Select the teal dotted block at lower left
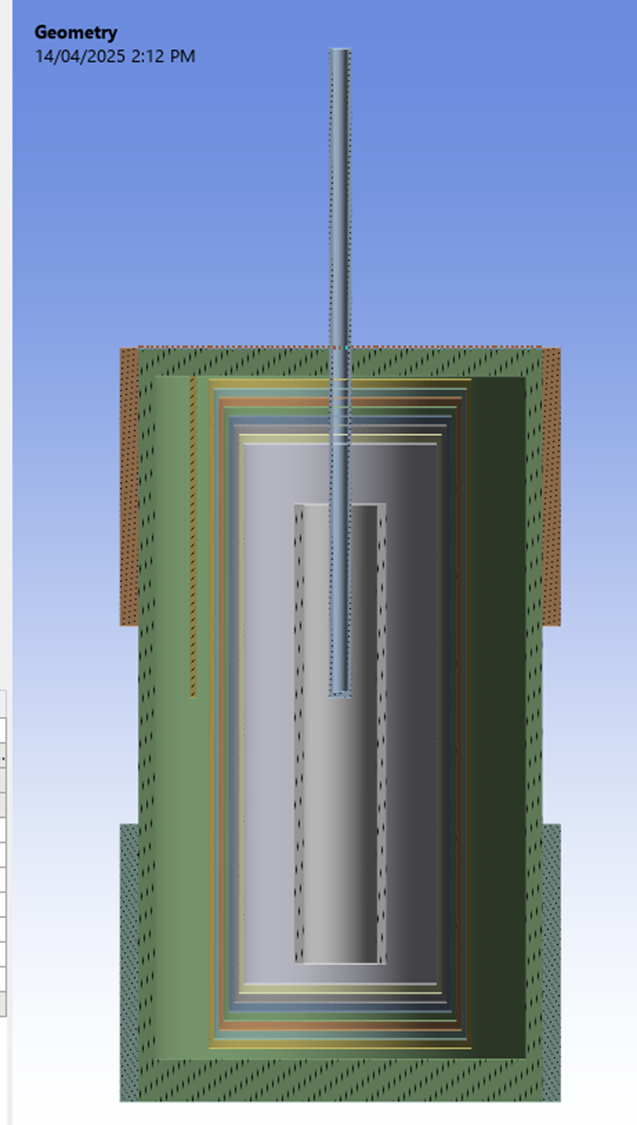Image resolution: width=637 pixels, height=1125 pixels. pos(129,961)
